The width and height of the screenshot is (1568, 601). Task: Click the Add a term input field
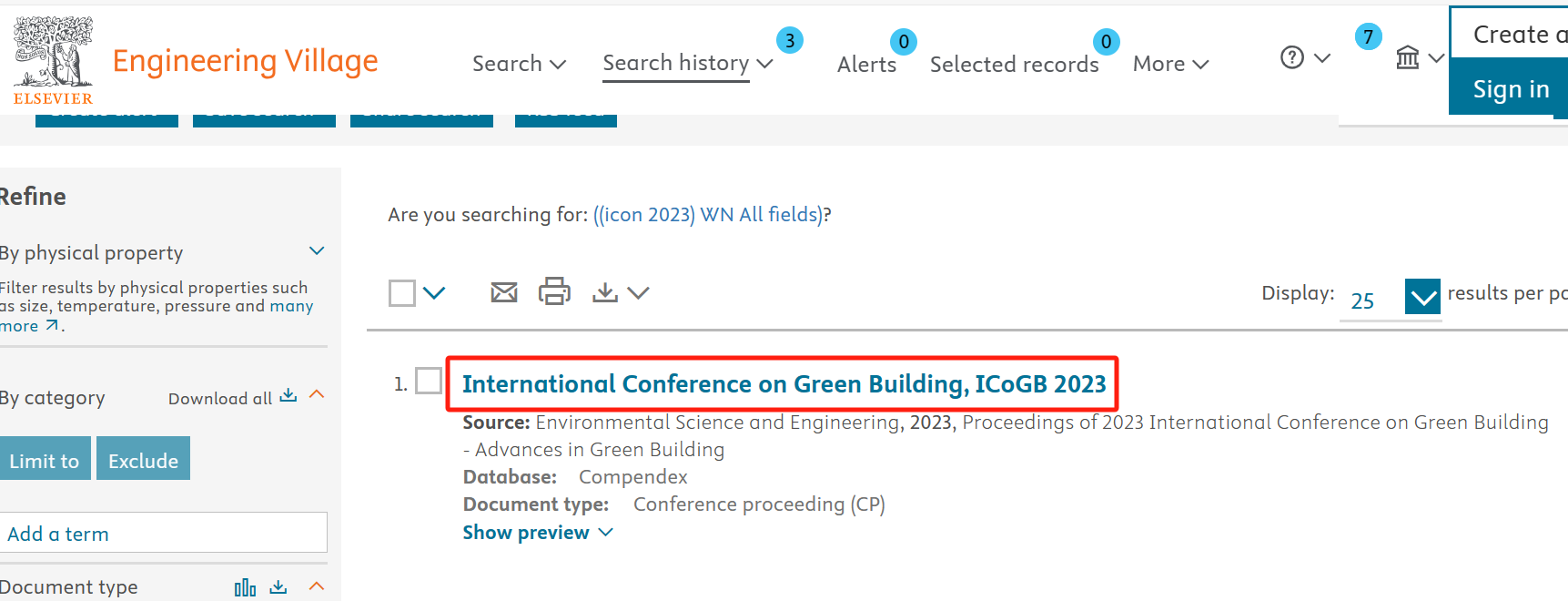(x=164, y=533)
